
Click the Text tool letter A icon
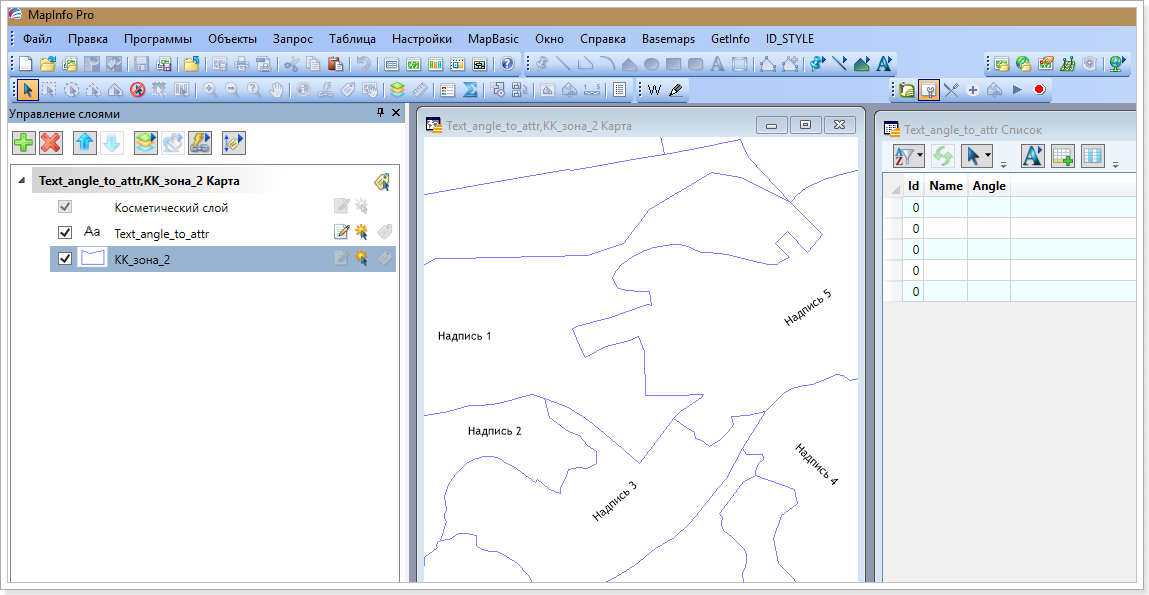pos(717,64)
